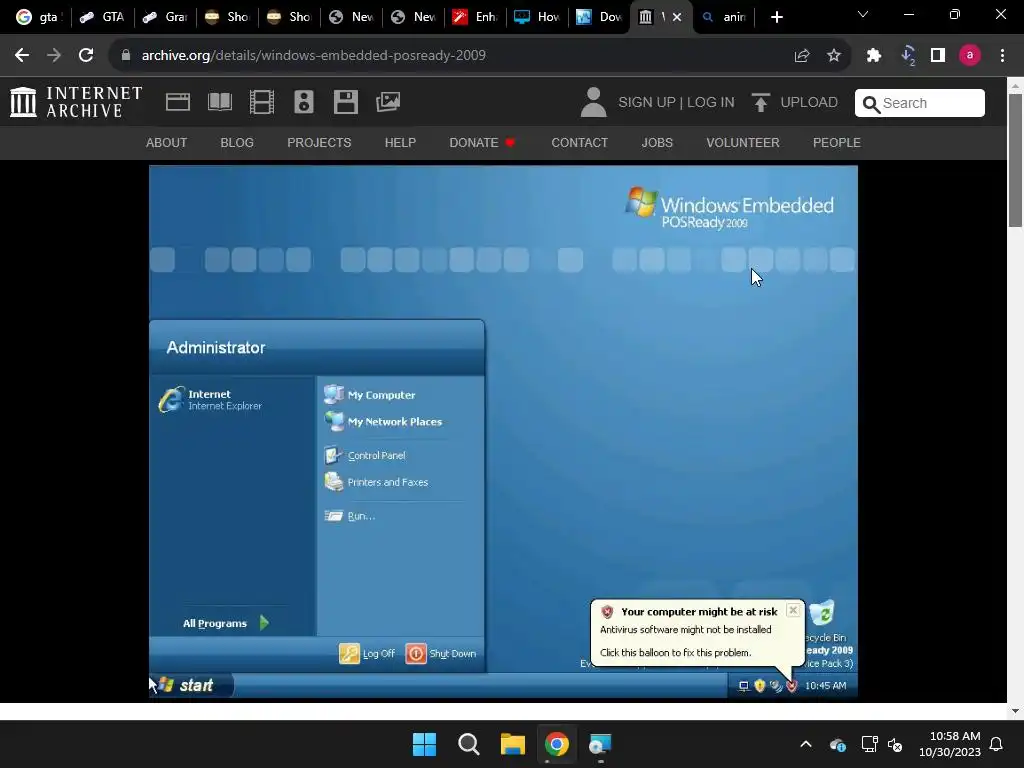
Task: Switch to the 'anin' search tab
Action: click(724, 17)
